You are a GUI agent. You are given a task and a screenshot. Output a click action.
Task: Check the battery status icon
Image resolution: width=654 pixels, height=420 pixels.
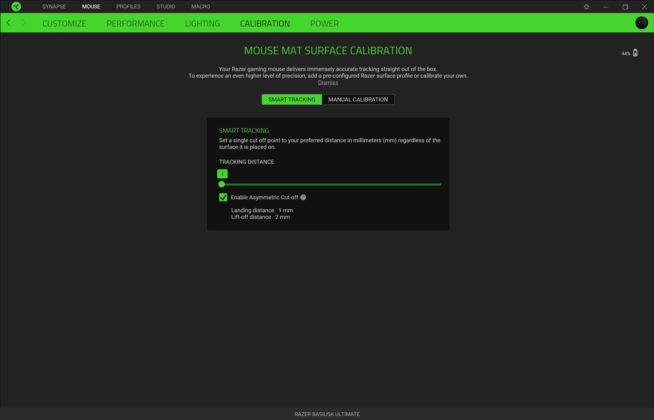tap(635, 53)
